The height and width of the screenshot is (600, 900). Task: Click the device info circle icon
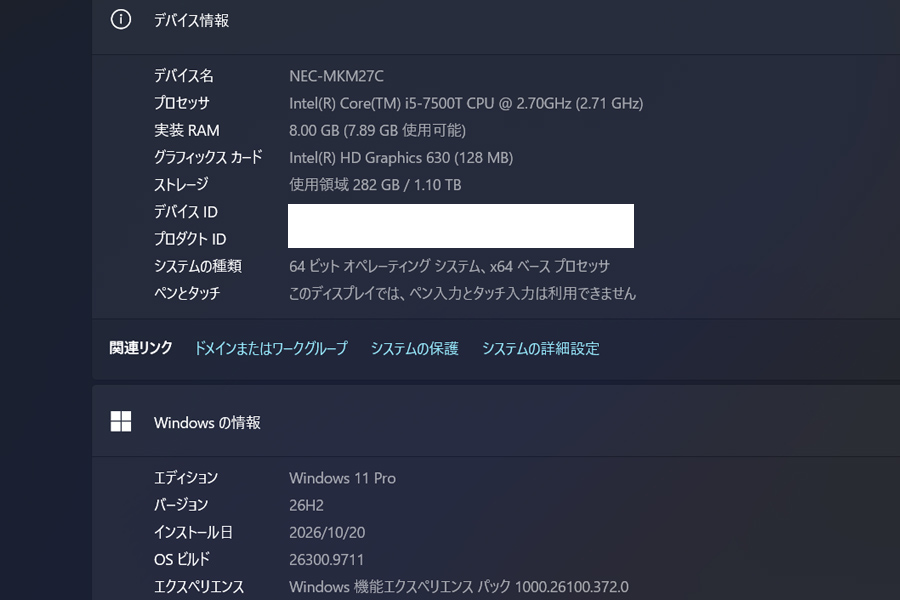(x=121, y=20)
